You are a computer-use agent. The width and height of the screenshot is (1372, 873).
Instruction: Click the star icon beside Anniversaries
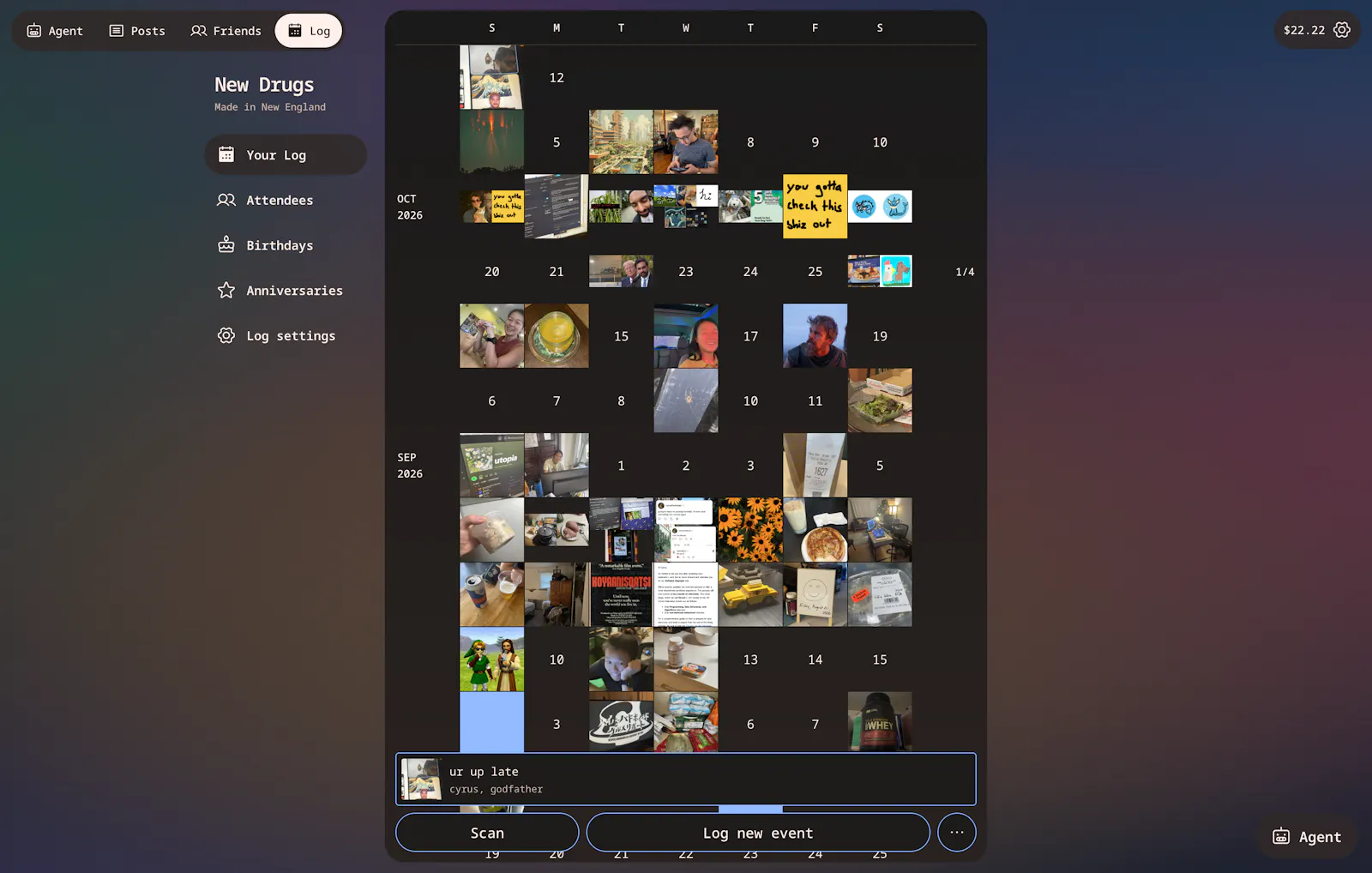click(x=226, y=290)
